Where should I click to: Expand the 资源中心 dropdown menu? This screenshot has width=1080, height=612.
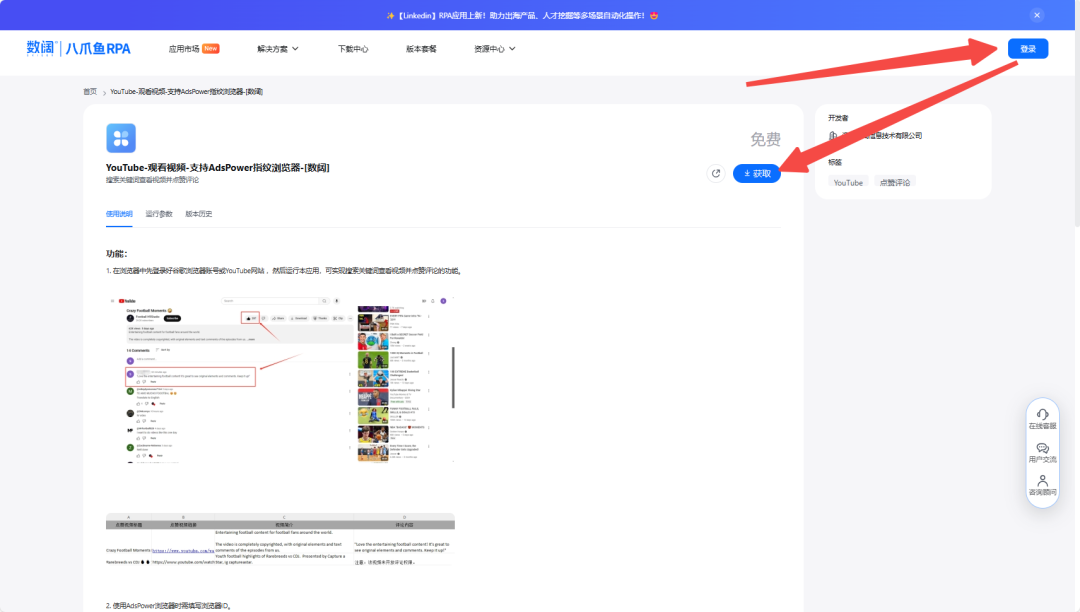click(x=495, y=49)
